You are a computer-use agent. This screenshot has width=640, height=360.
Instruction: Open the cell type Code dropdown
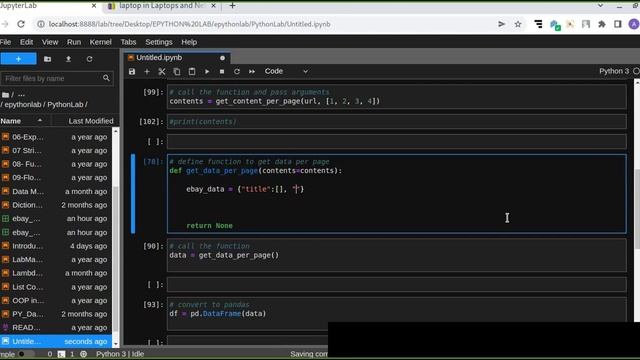coord(286,71)
